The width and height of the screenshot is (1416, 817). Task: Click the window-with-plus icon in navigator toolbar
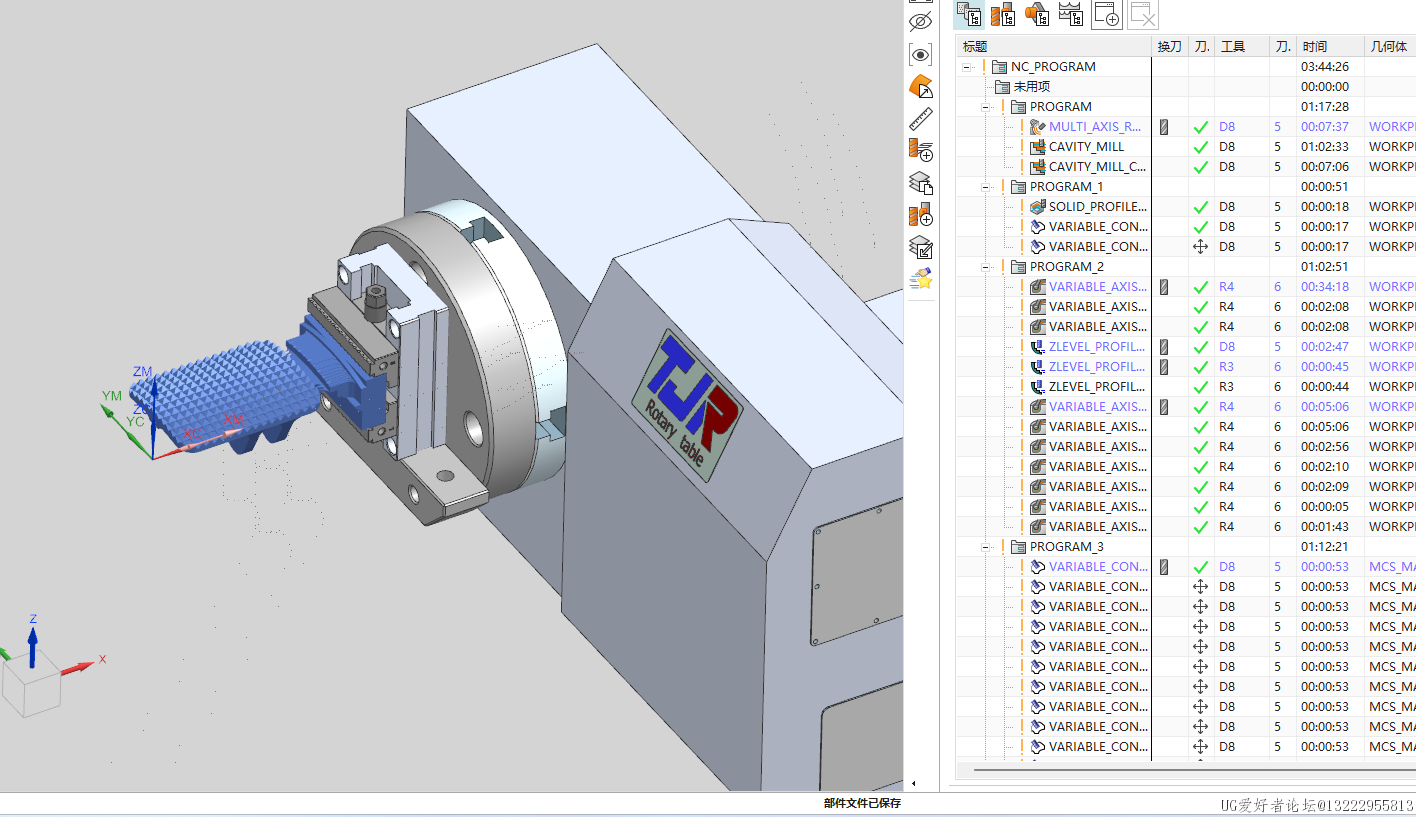1106,14
